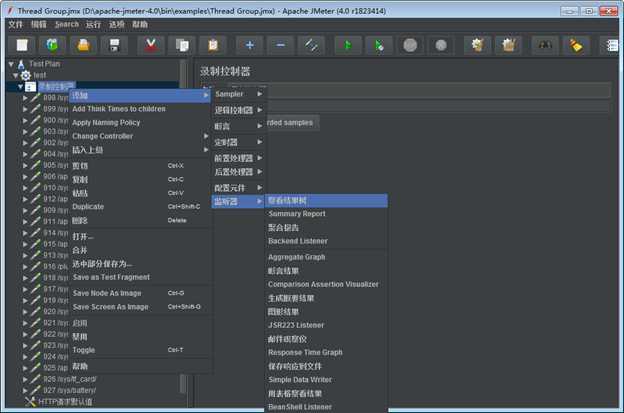Click the Open file toolbar icon
Screen dimensions: 624x413
tap(83, 45)
